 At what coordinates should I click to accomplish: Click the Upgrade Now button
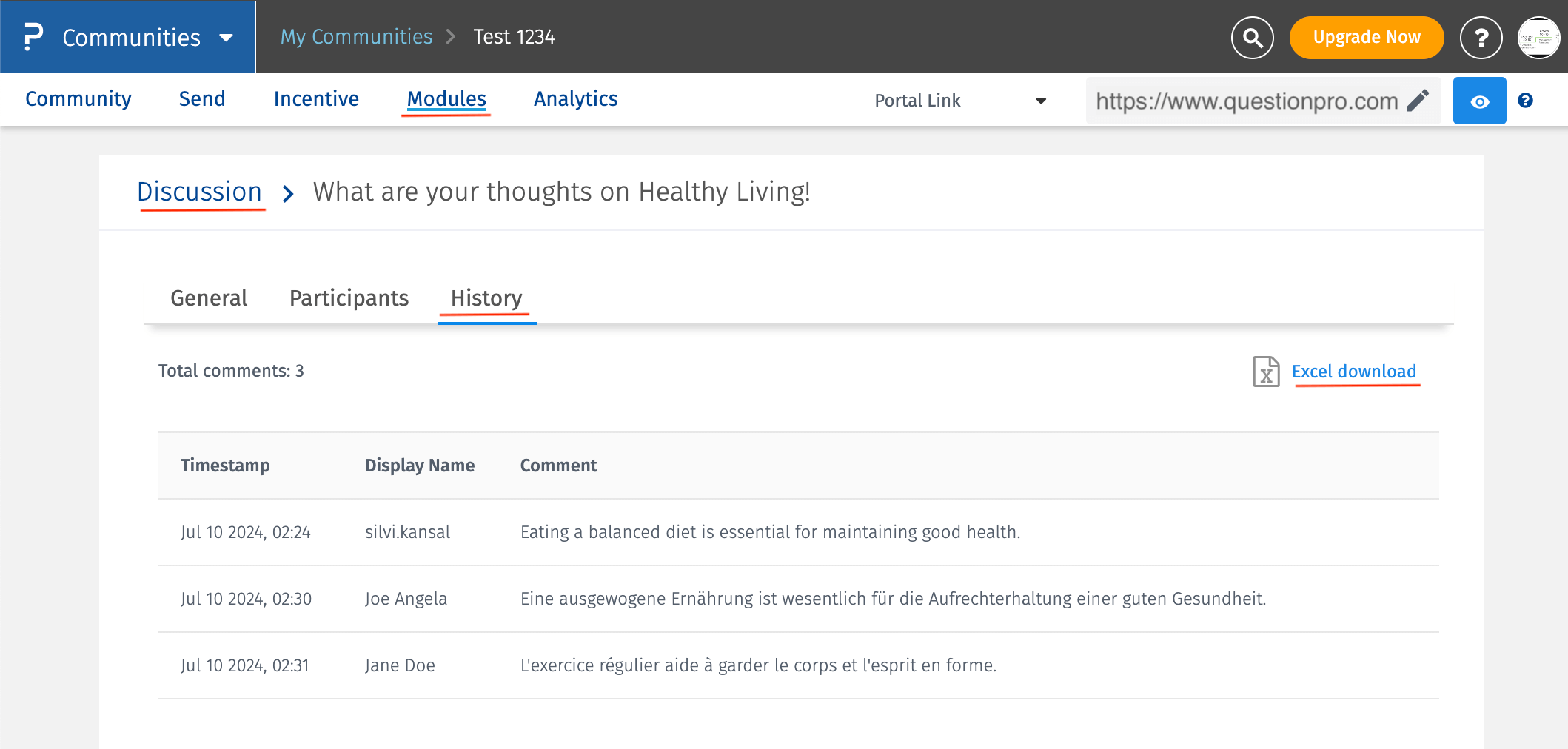[x=1366, y=37]
